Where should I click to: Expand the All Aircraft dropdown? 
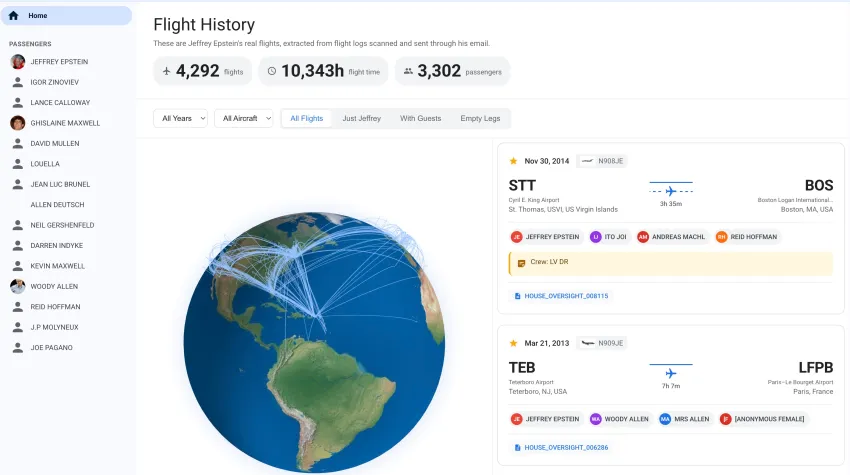coord(243,118)
